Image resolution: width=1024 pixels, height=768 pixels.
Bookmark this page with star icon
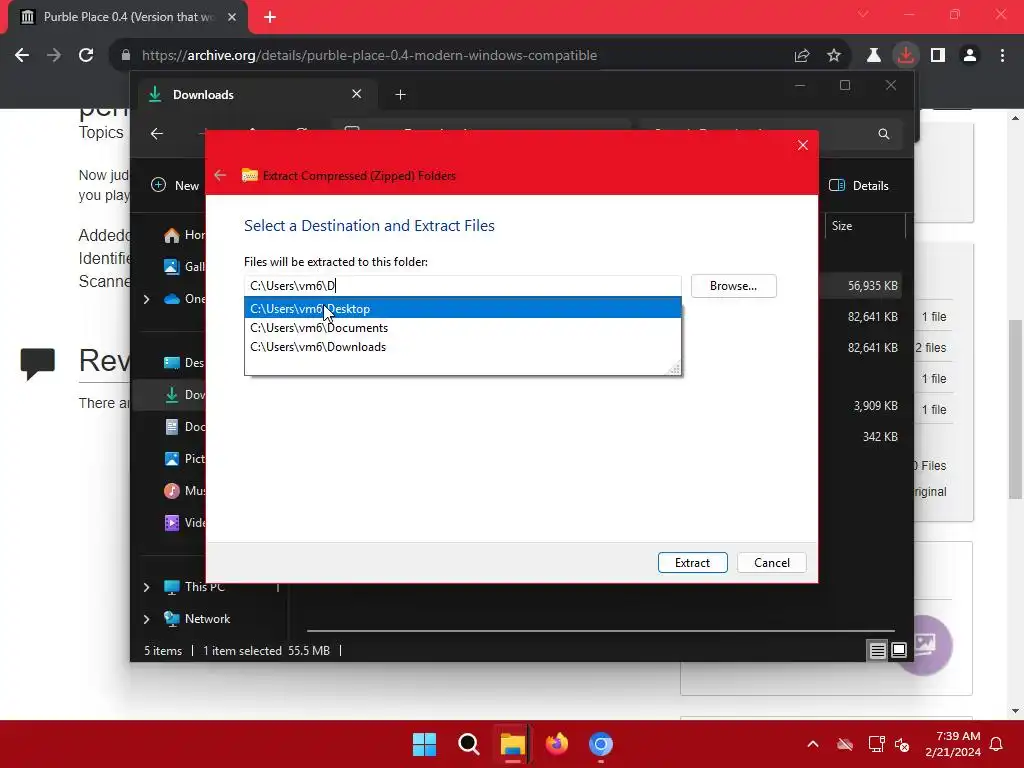(x=834, y=56)
